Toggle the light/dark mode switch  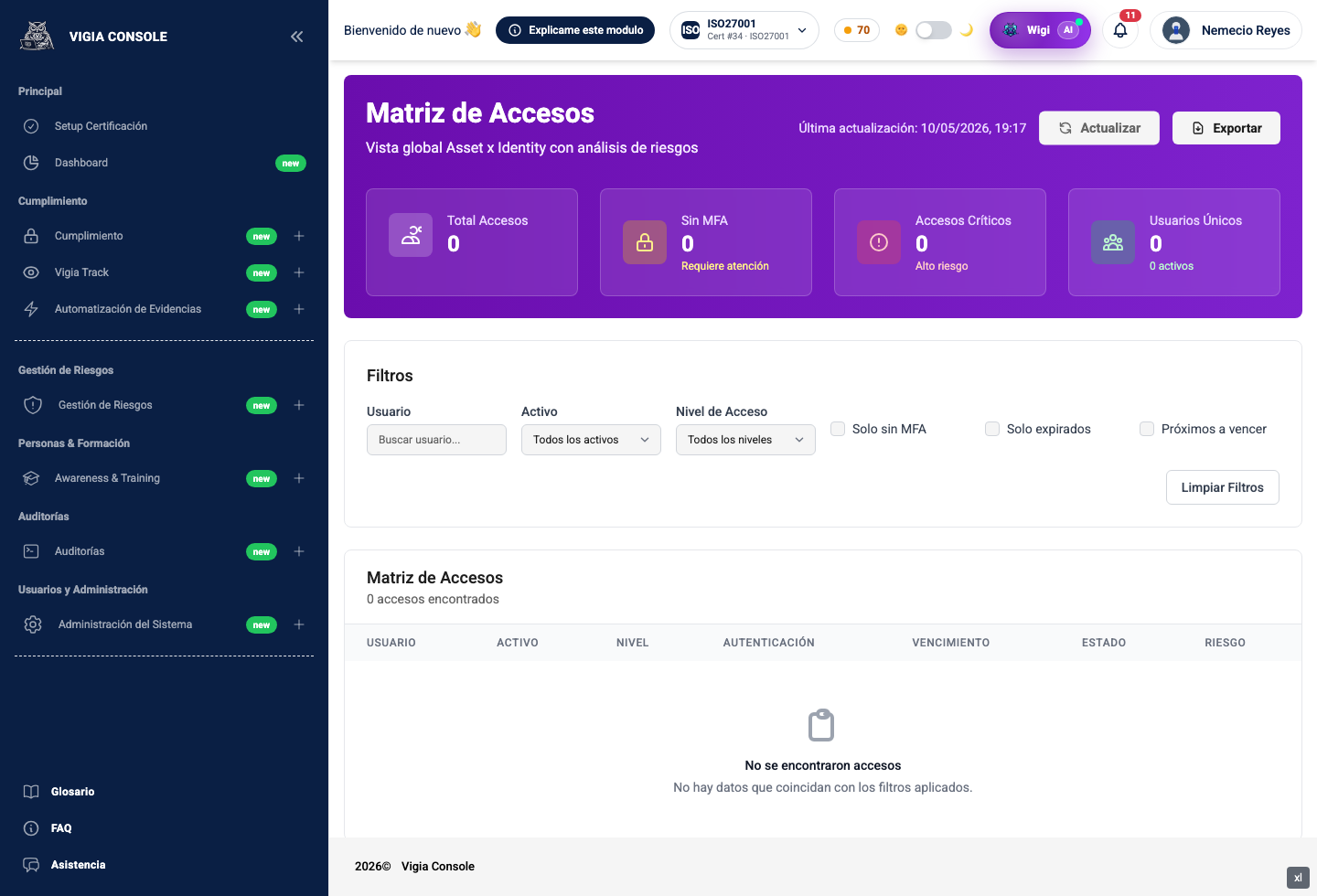pos(934,30)
